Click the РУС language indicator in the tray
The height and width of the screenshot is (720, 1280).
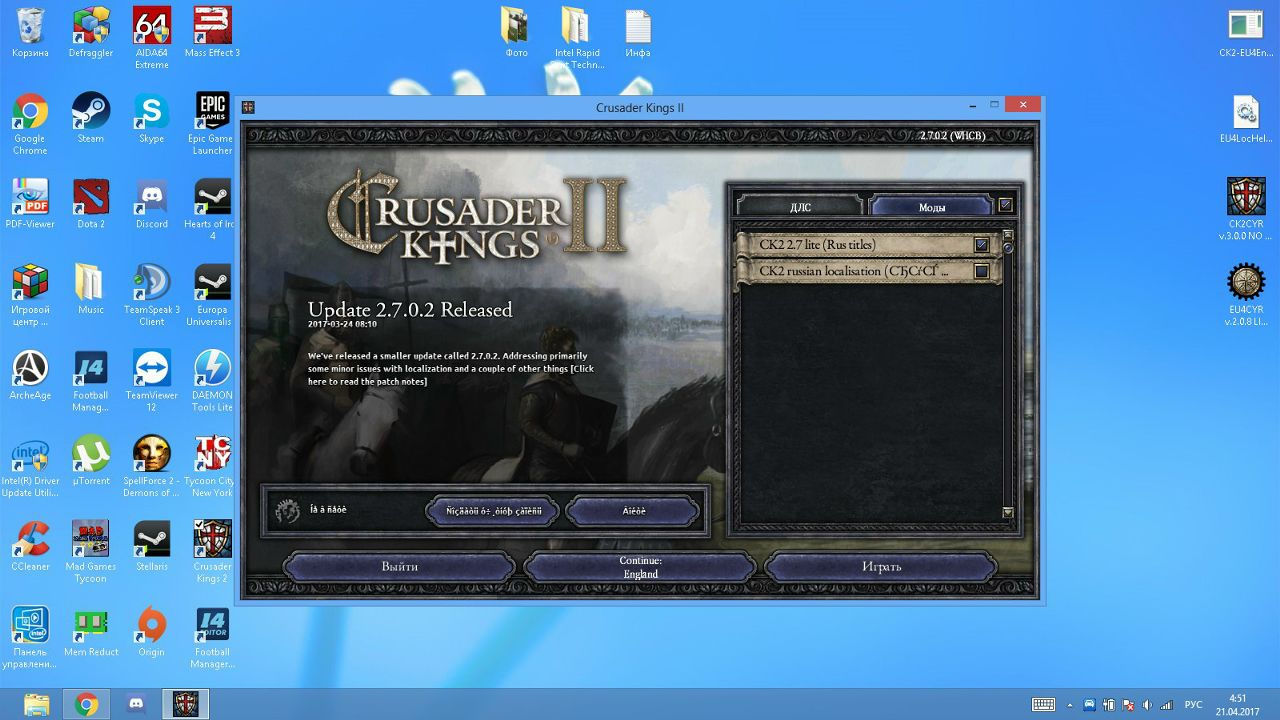[1193, 705]
